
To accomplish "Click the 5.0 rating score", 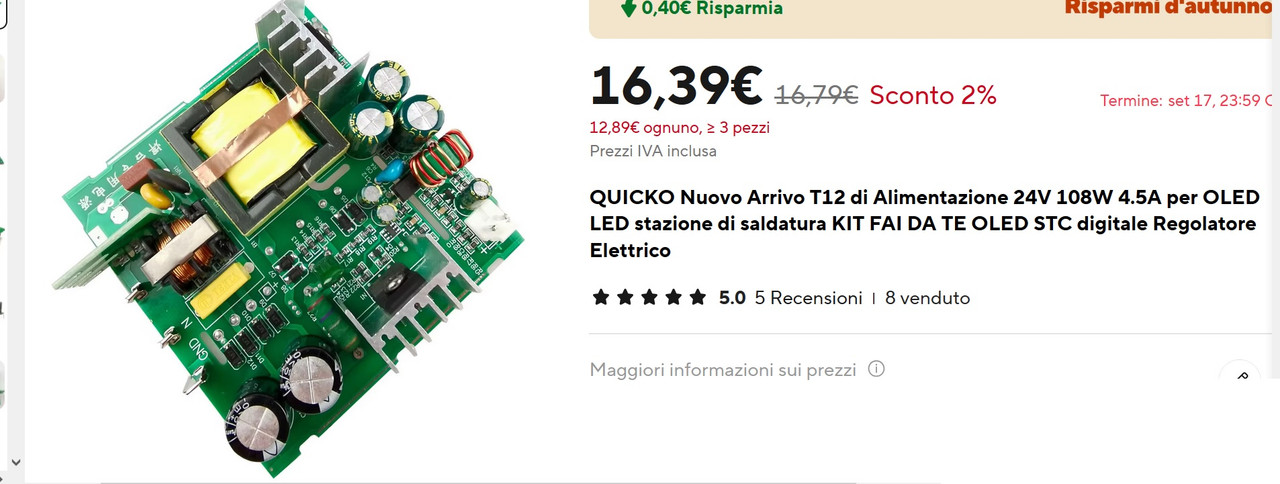I will [x=732, y=298].
